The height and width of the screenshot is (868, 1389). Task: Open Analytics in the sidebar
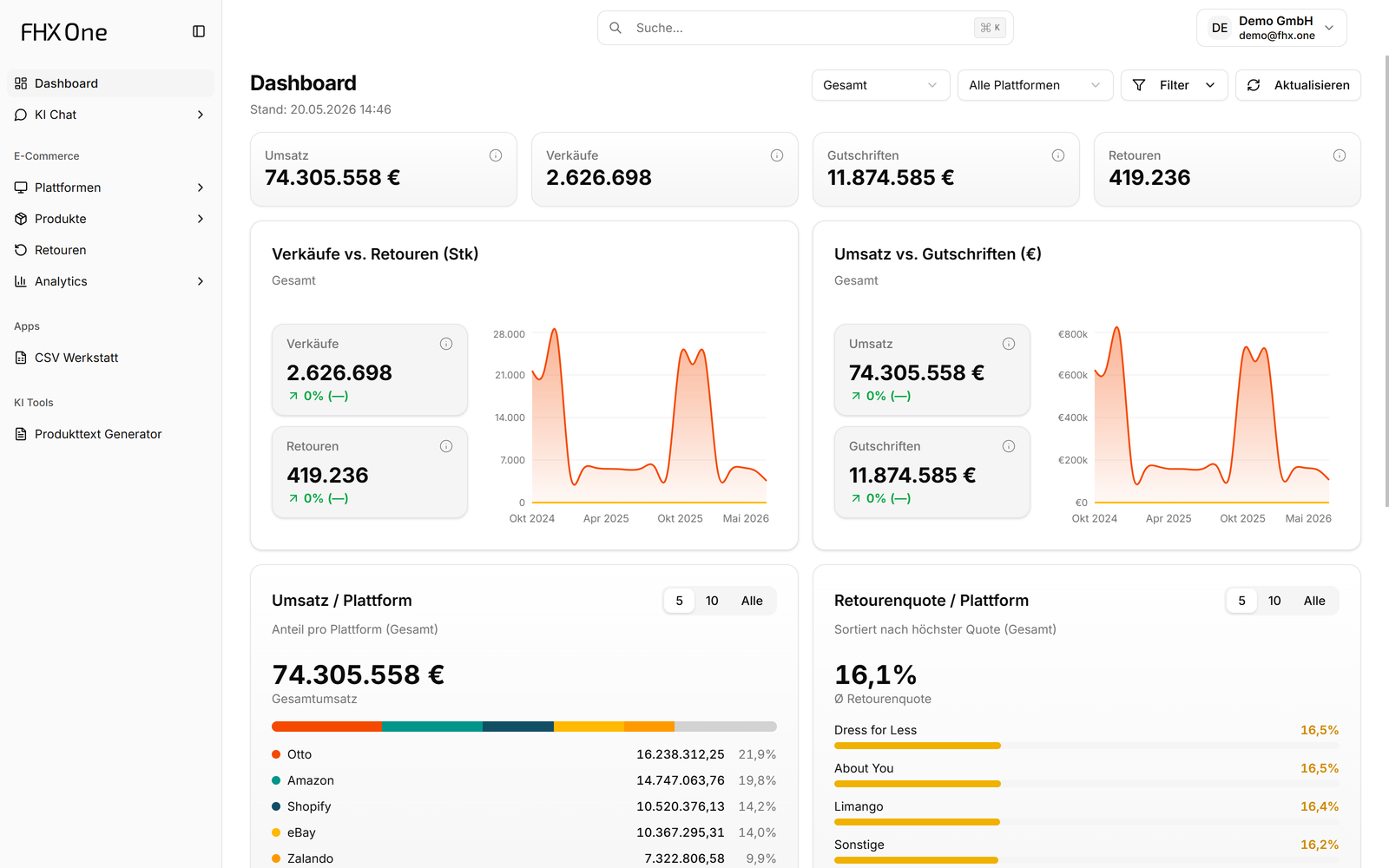point(110,281)
